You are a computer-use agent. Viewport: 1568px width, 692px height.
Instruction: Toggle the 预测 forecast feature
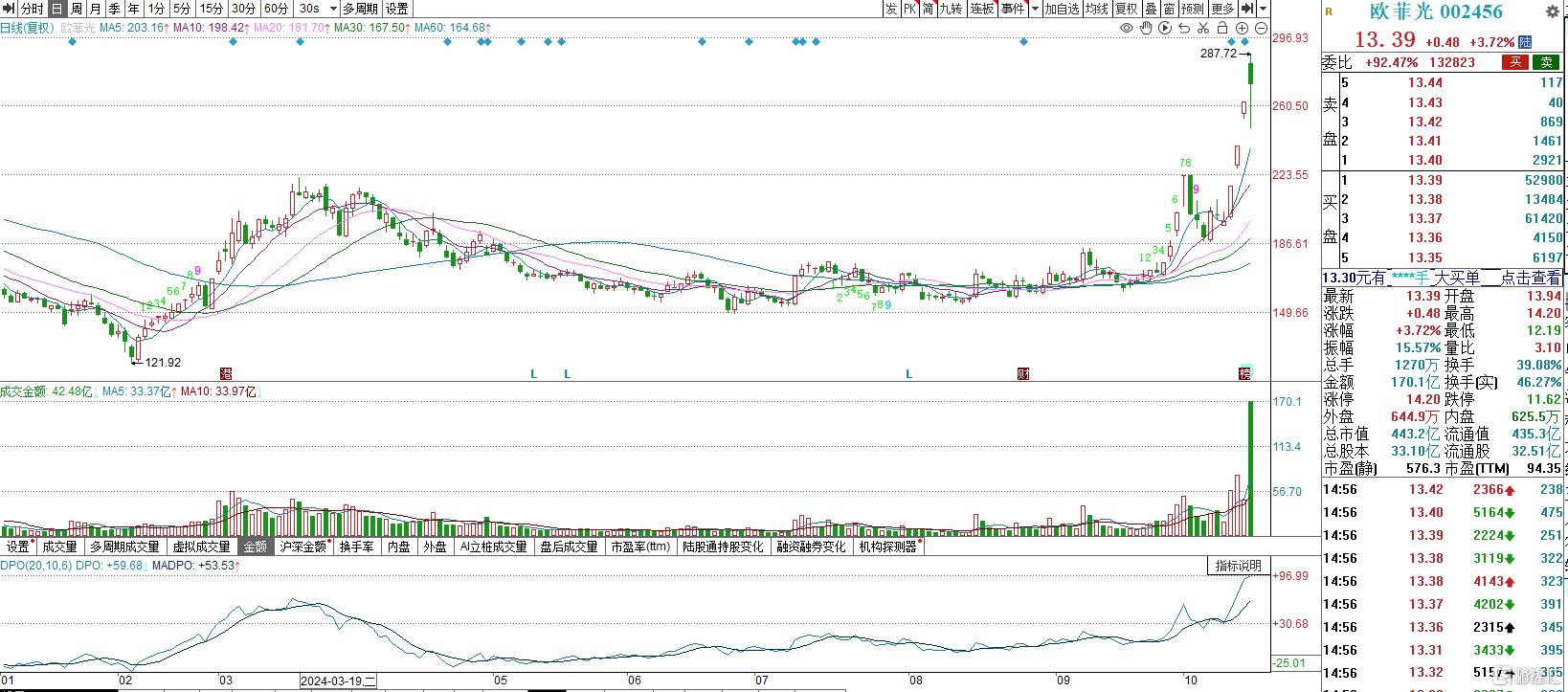pyautogui.click(x=1192, y=9)
